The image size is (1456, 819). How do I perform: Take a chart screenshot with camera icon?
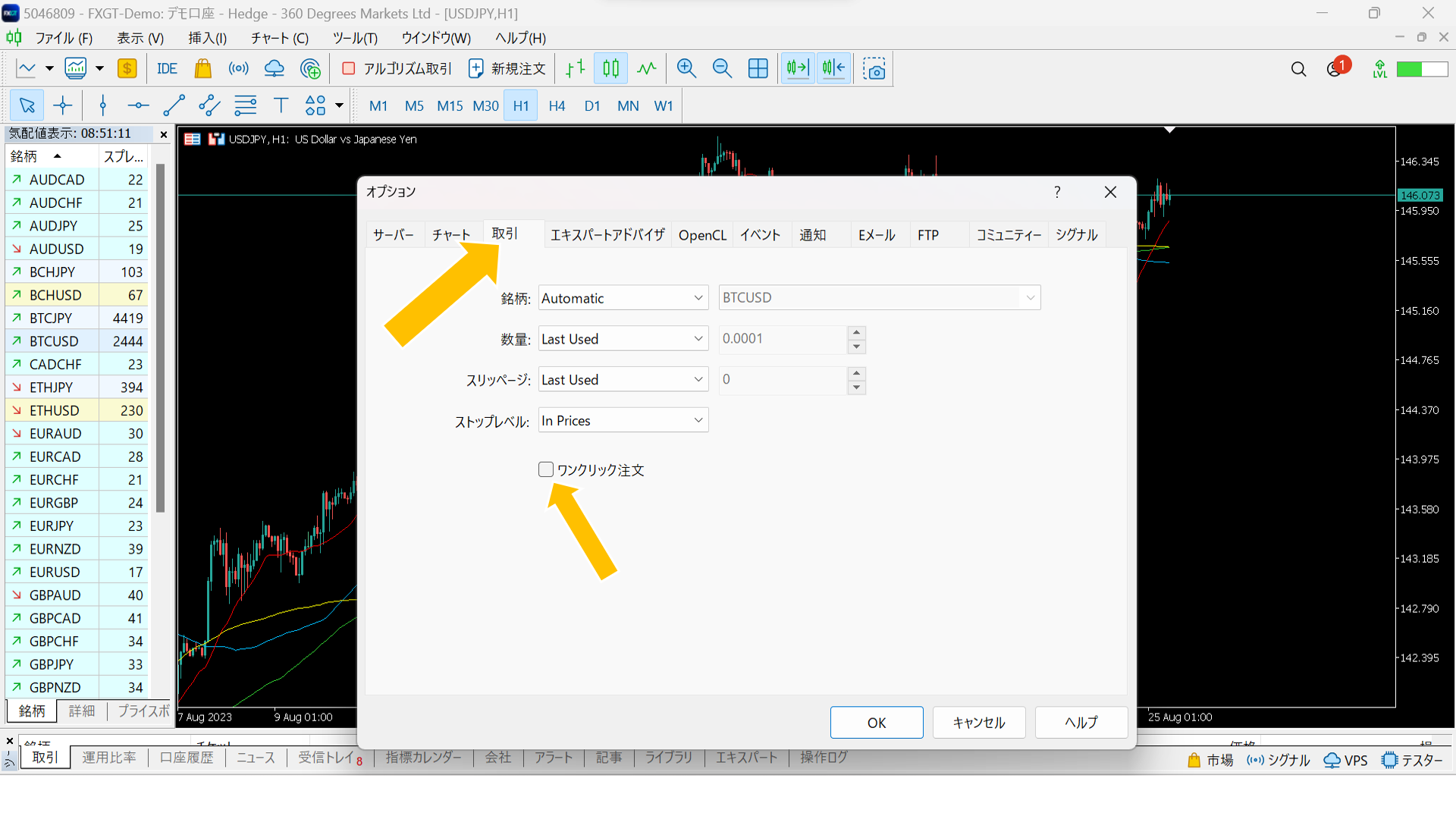(x=874, y=69)
